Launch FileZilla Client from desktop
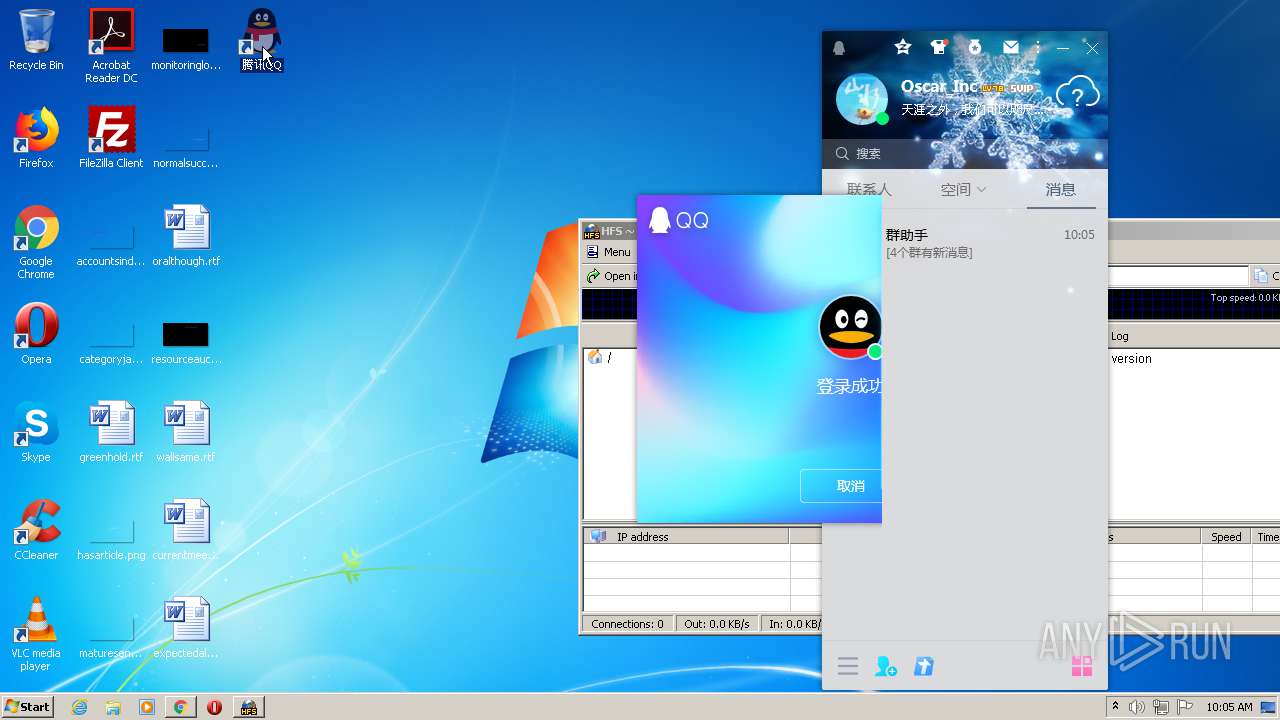 (x=111, y=138)
